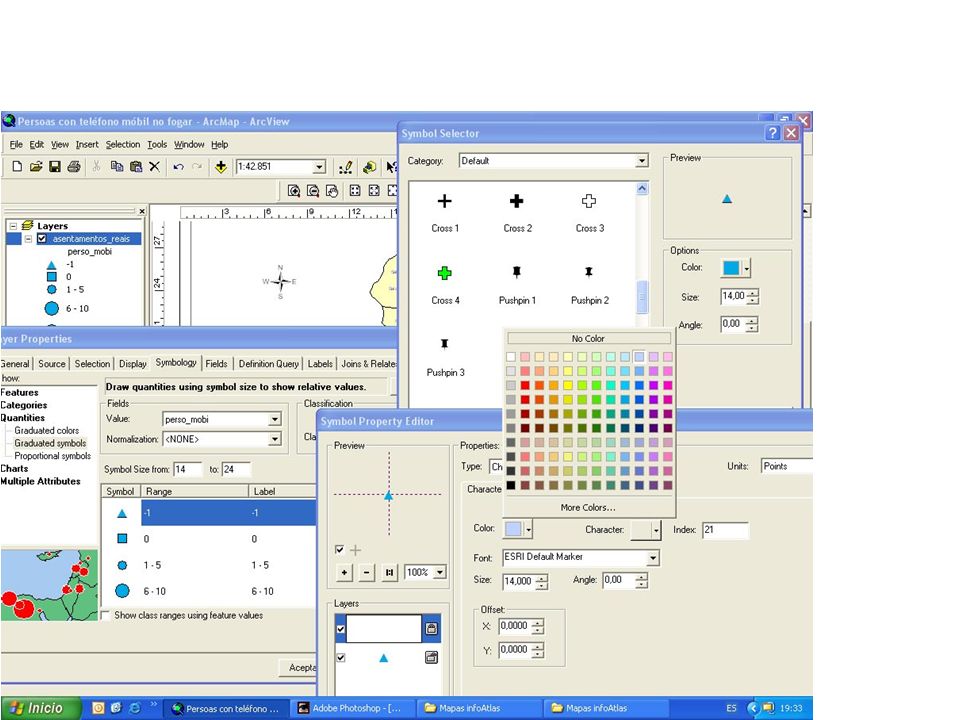This screenshot has height=720, width=960.
Task: Open the Normalization NONE dropdown
Action: [x=275, y=439]
